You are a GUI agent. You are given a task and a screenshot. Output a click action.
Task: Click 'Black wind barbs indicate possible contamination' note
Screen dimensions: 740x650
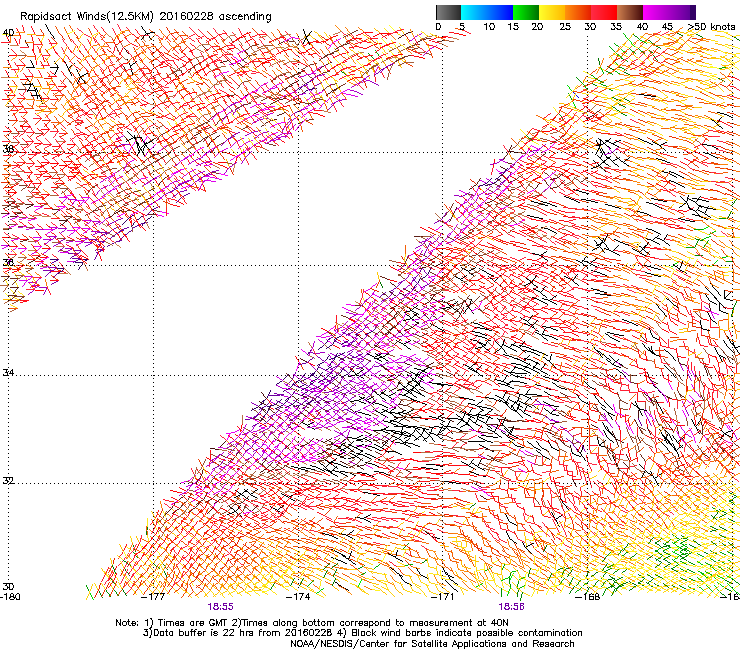pyautogui.click(x=467, y=633)
